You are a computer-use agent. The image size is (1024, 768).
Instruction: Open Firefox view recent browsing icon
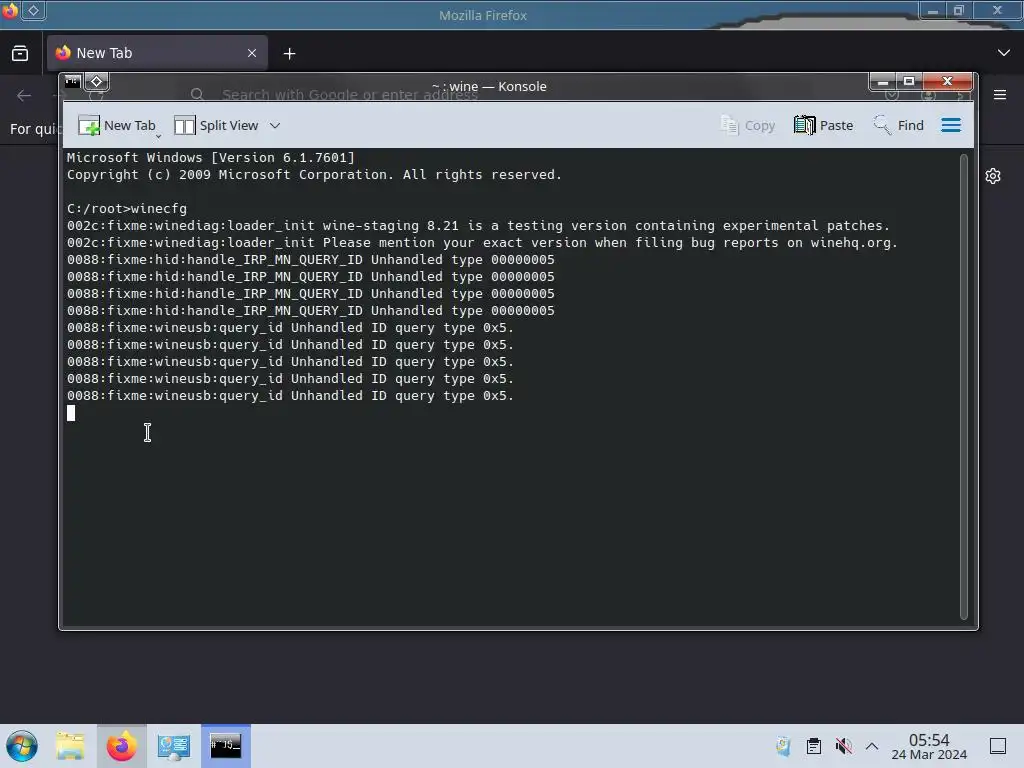[20, 54]
